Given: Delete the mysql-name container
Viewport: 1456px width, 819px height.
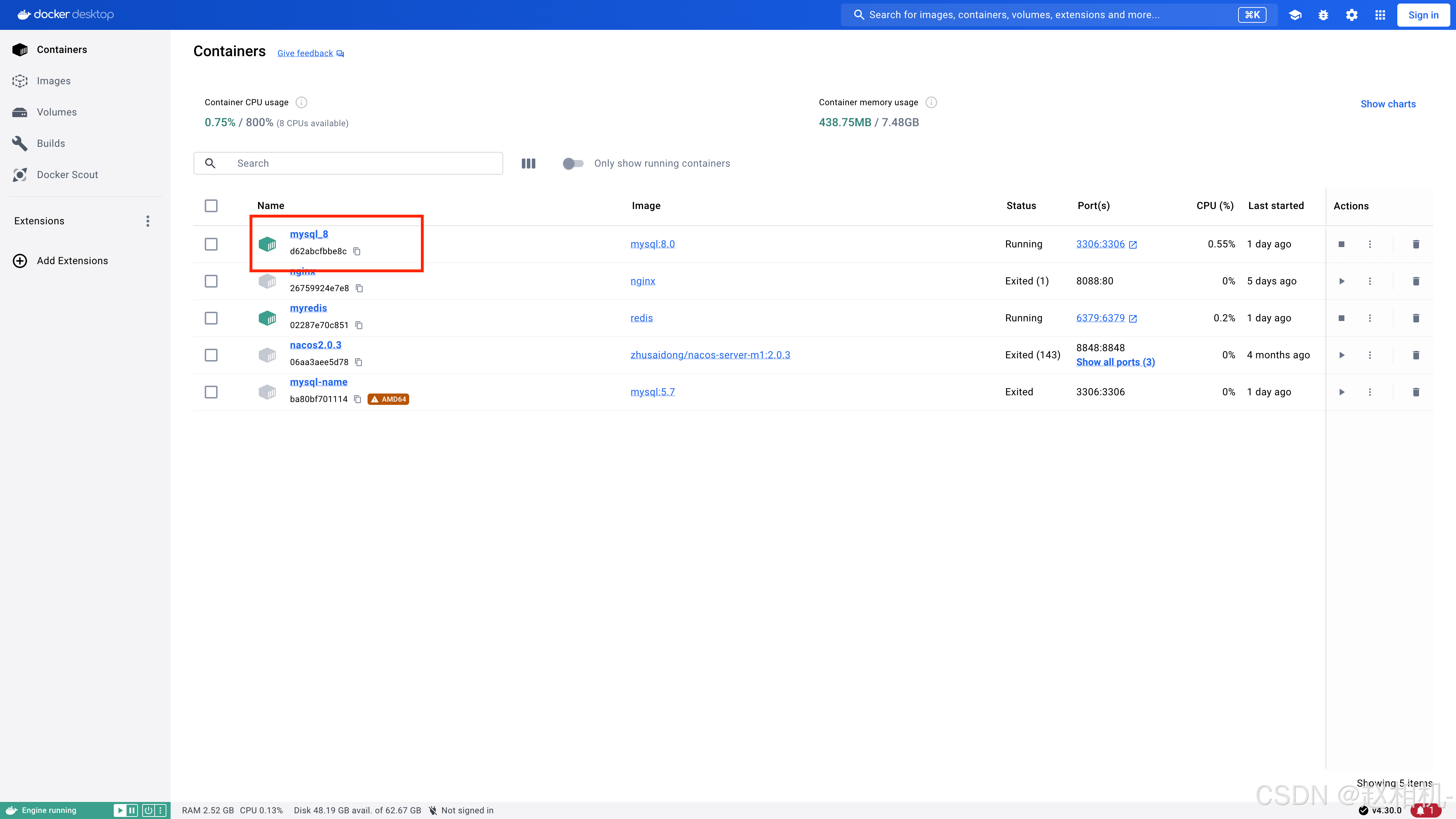Looking at the screenshot, I should (x=1416, y=392).
